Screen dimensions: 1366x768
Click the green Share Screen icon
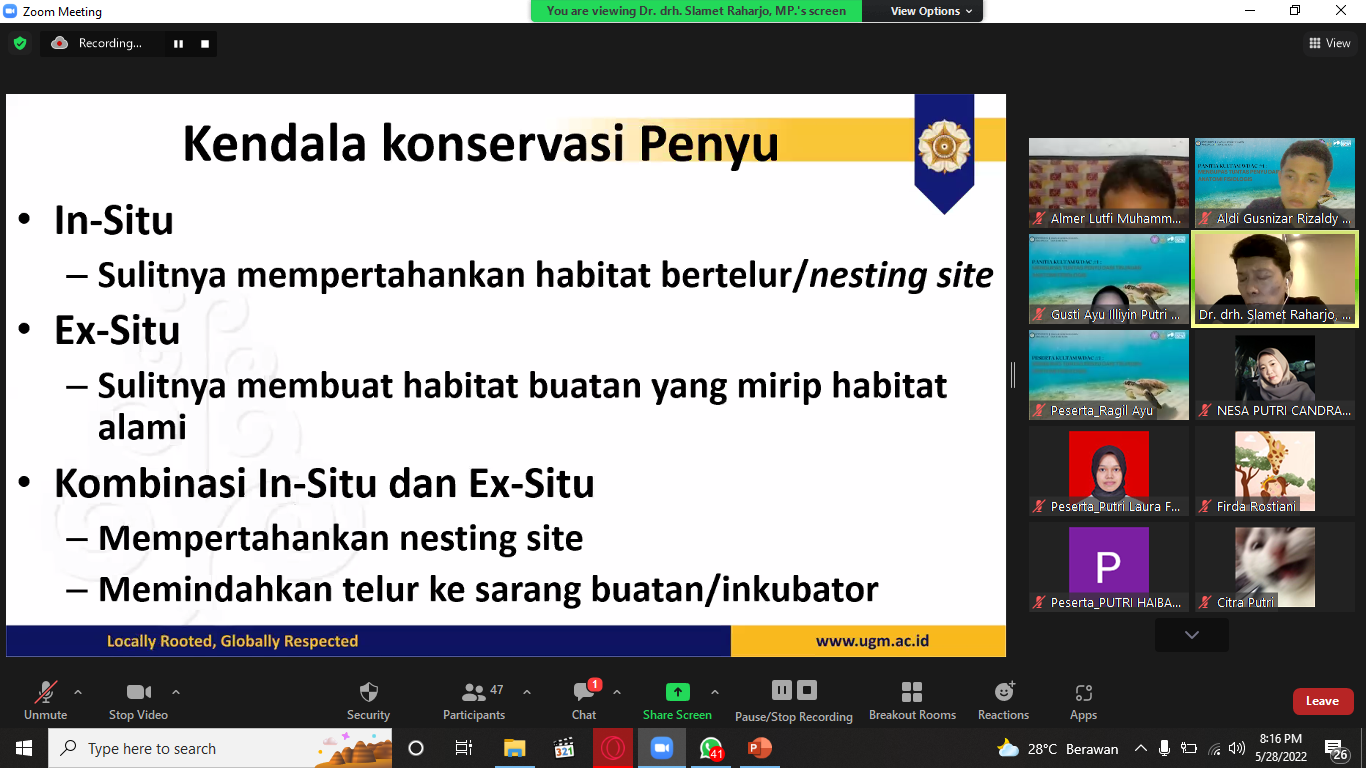677,692
